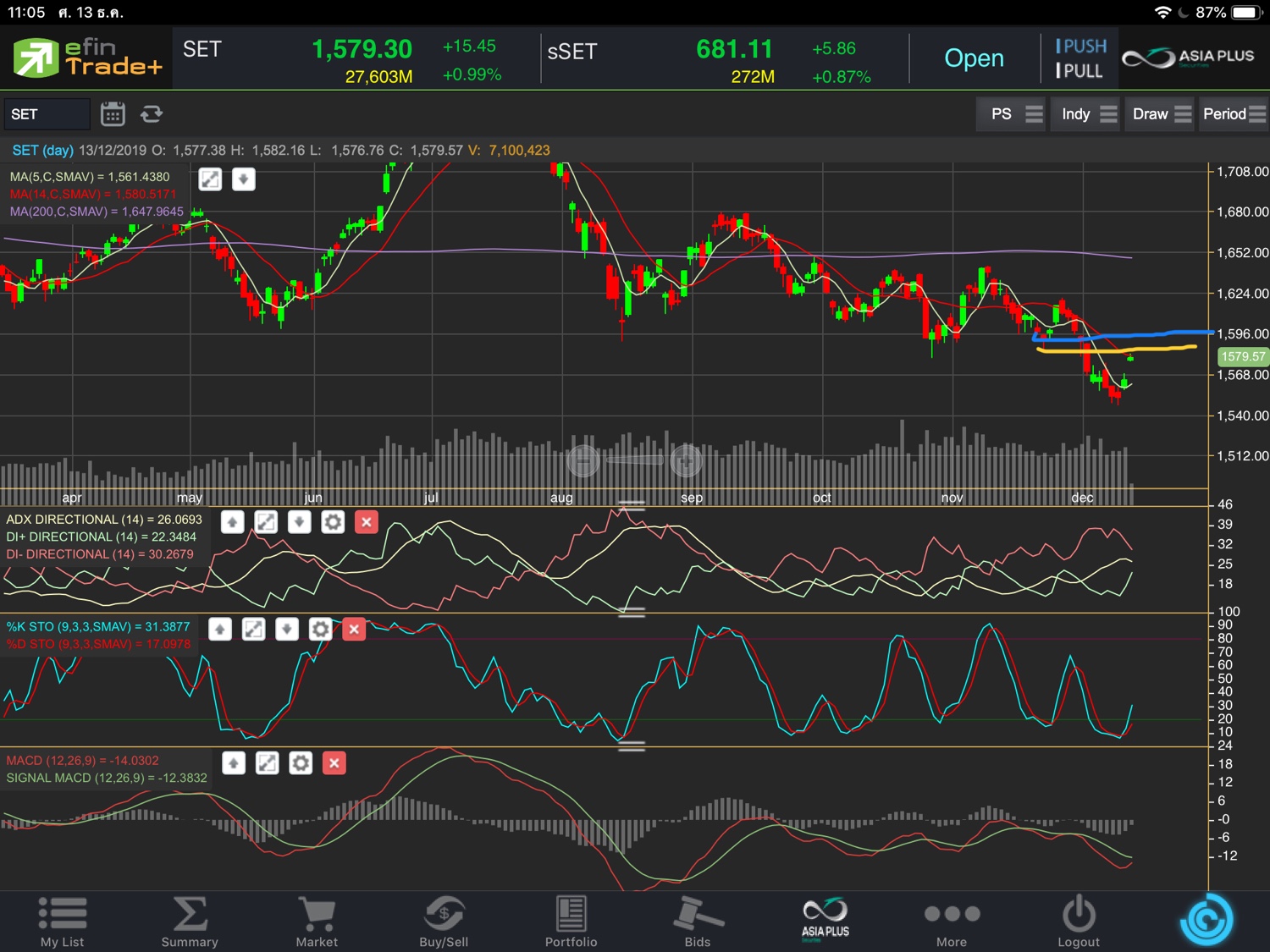This screenshot has width=1270, height=952.
Task: Open the calendar date picker icon
Action: [113, 114]
